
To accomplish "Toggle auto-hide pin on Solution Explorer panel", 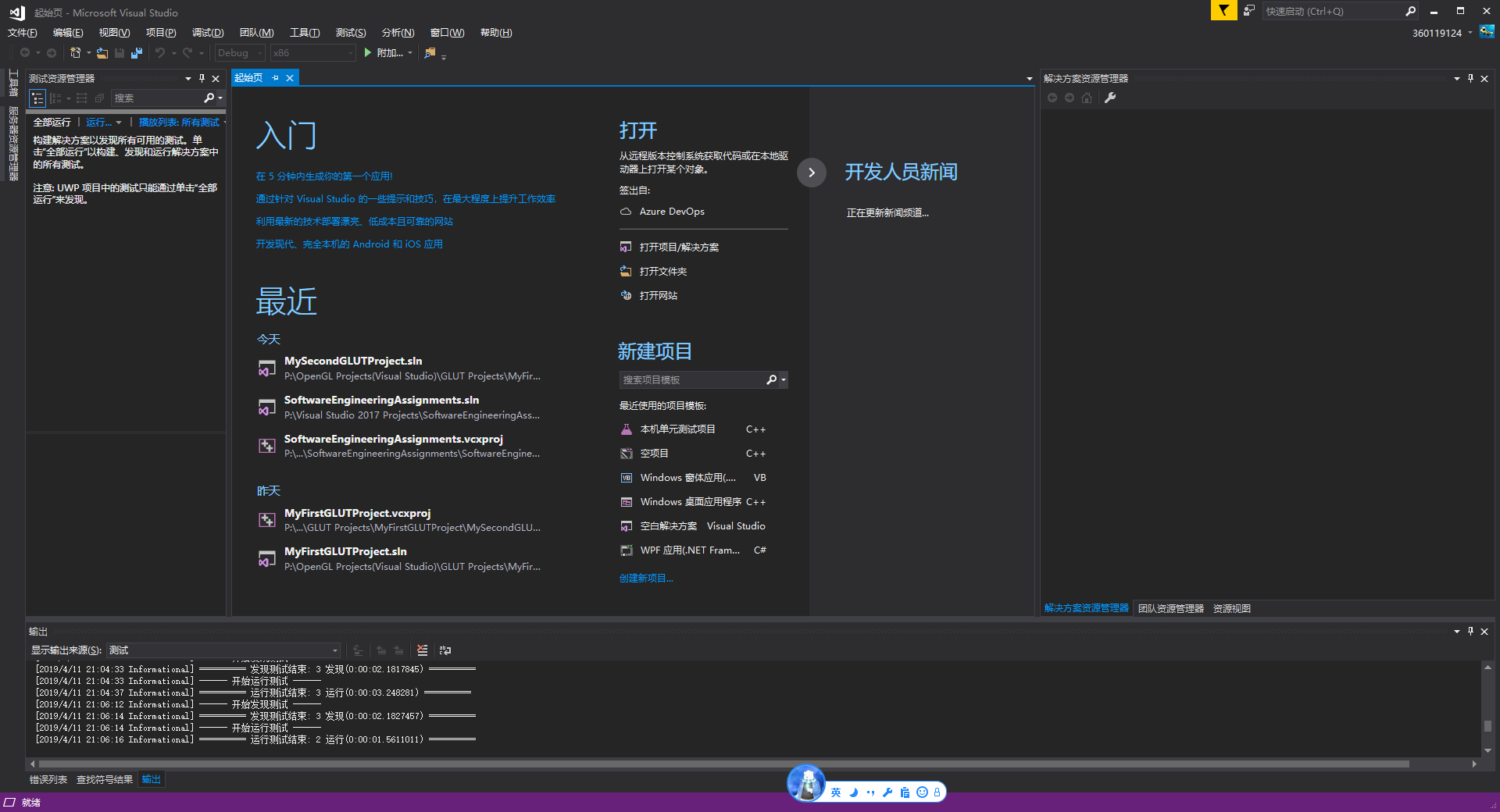I will coord(1470,78).
